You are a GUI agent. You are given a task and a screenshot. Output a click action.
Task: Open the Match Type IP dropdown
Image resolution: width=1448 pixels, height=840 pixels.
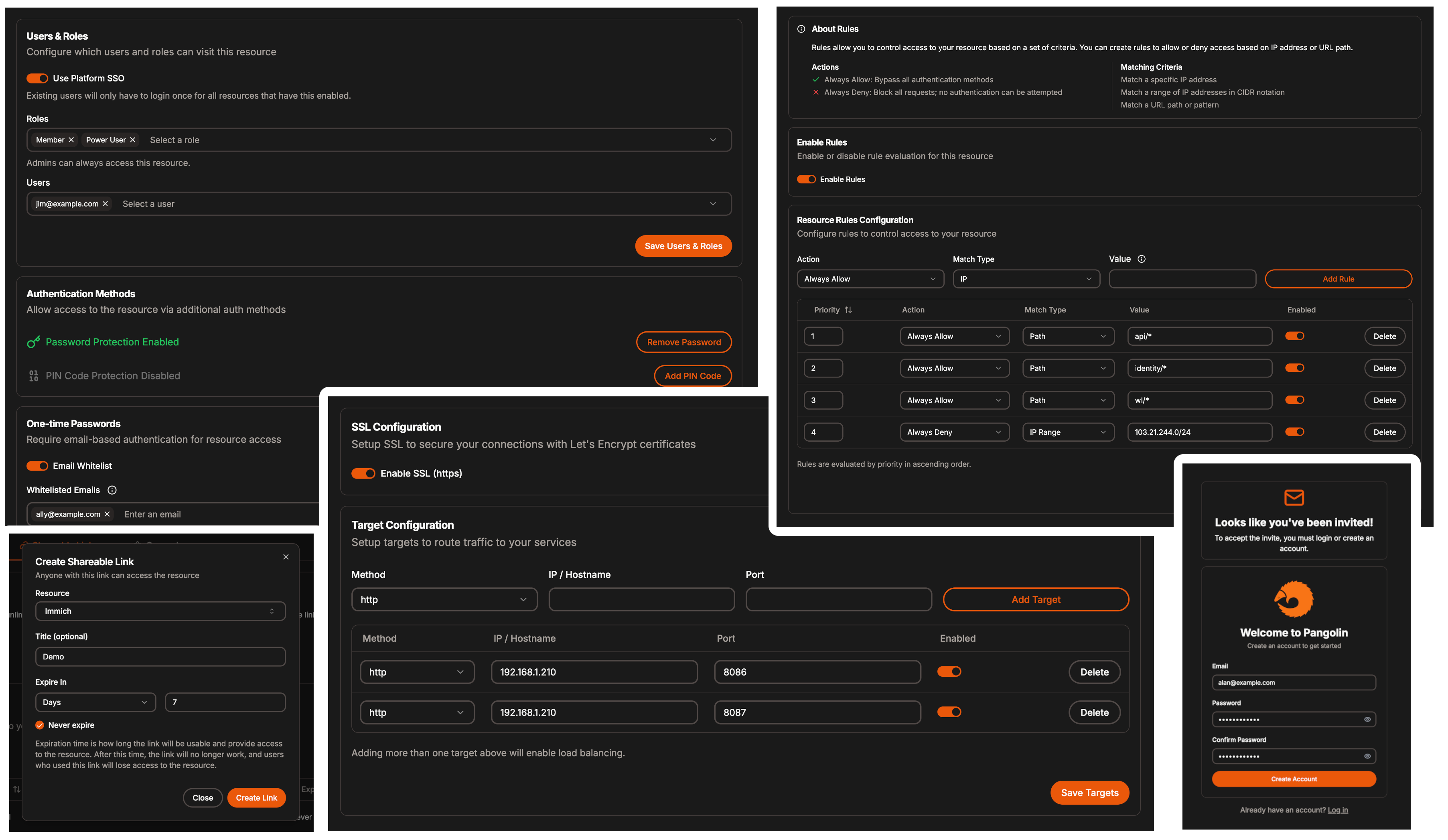click(x=1026, y=279)
